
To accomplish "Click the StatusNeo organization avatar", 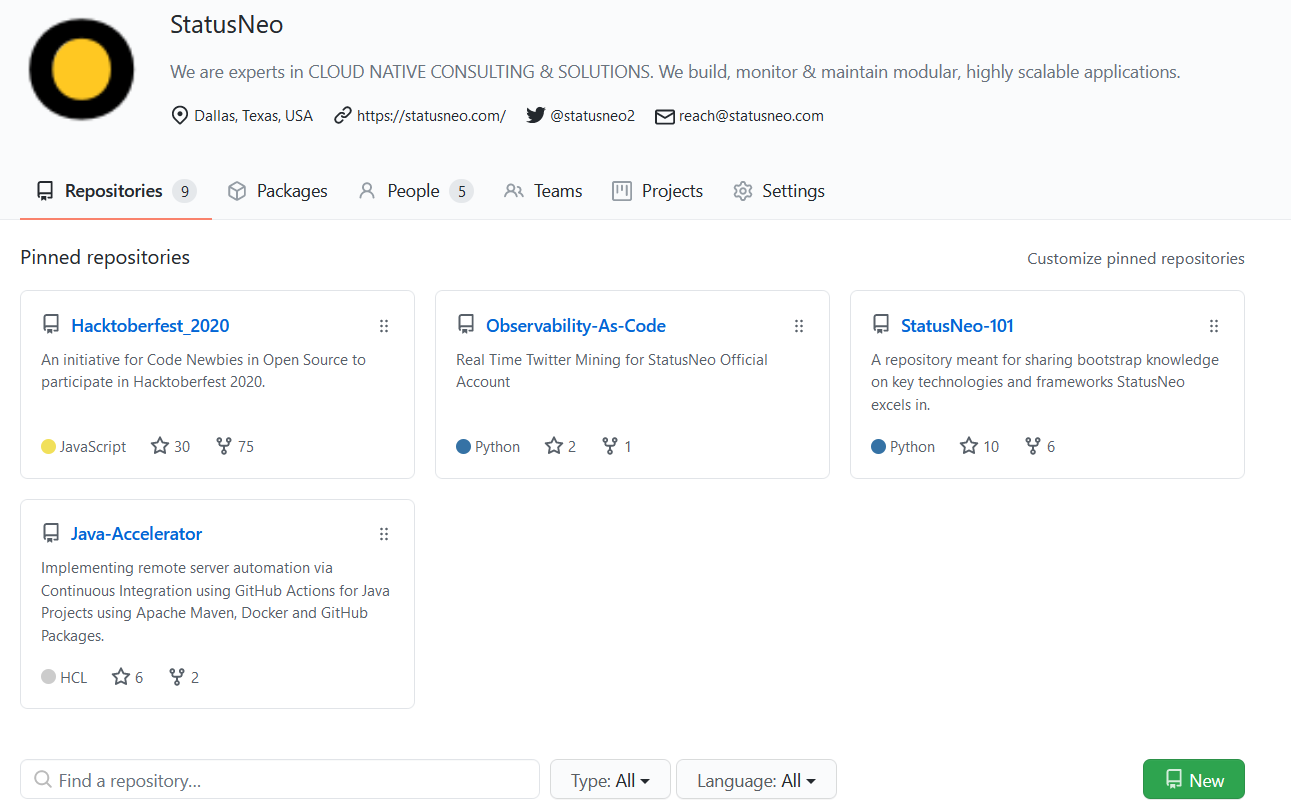I will pyautogui.click(x=81, y=69).
